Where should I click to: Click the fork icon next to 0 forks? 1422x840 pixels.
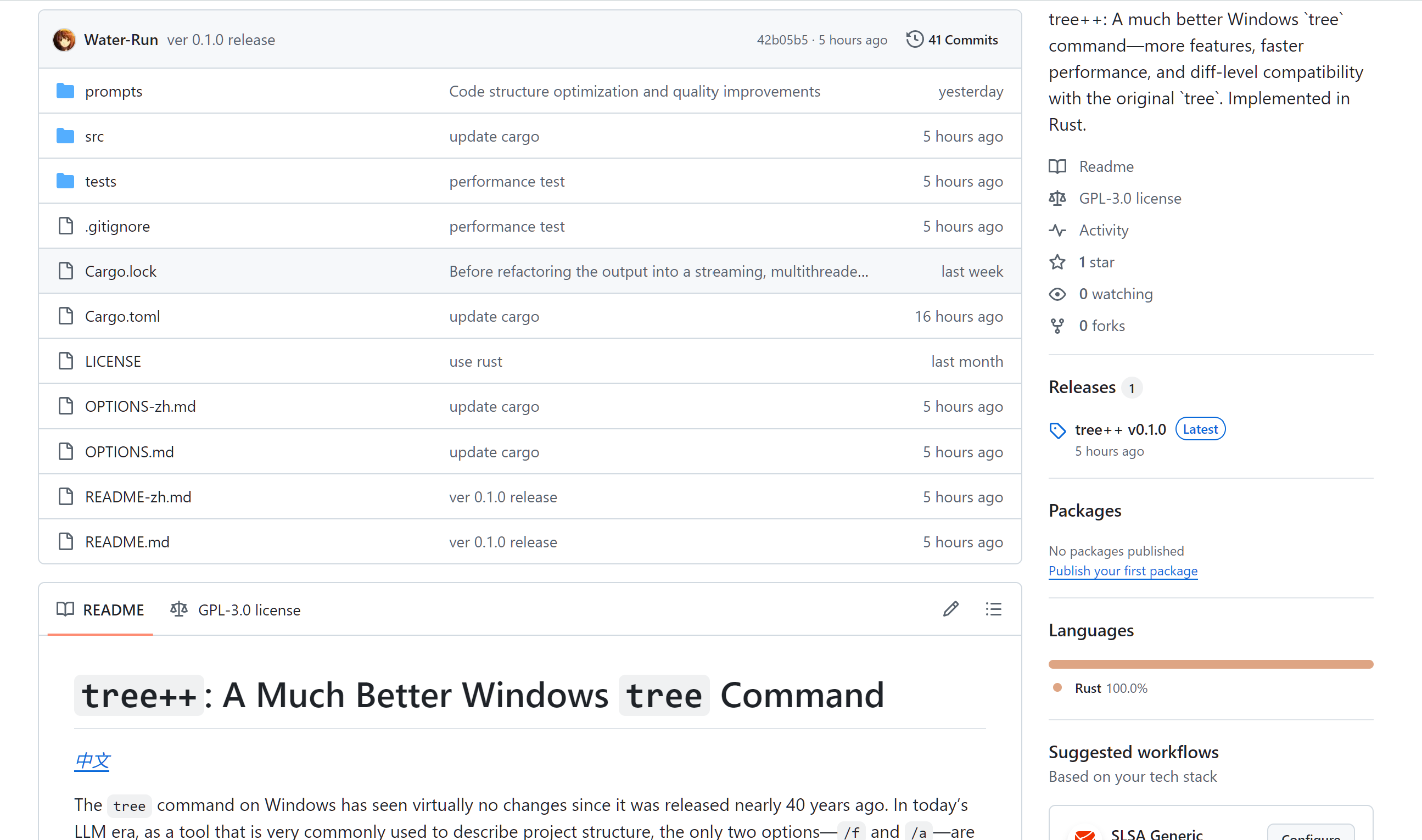(x=1057, y=326)
